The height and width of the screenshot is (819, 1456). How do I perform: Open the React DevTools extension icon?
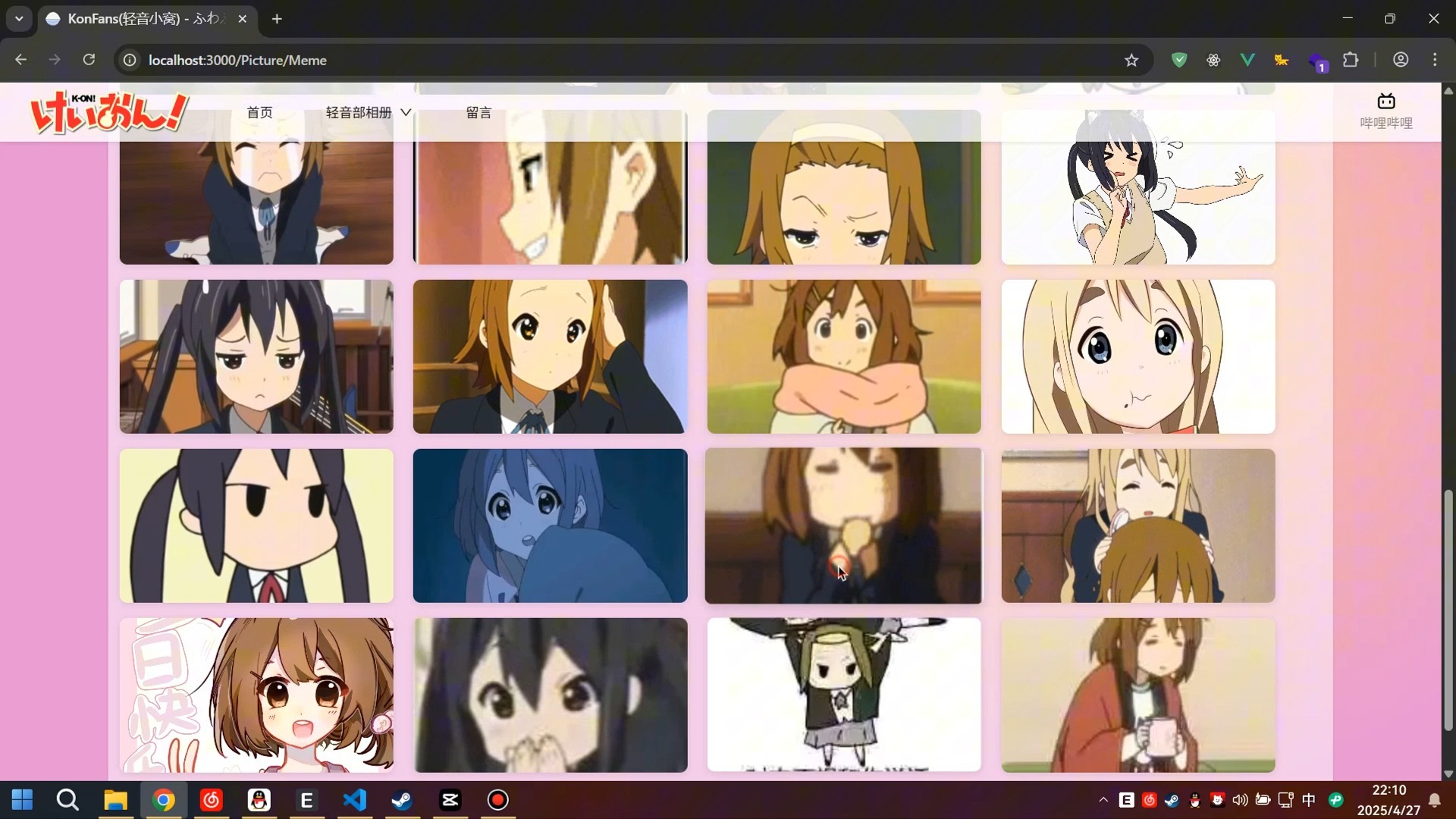(x=1213, y=60)
